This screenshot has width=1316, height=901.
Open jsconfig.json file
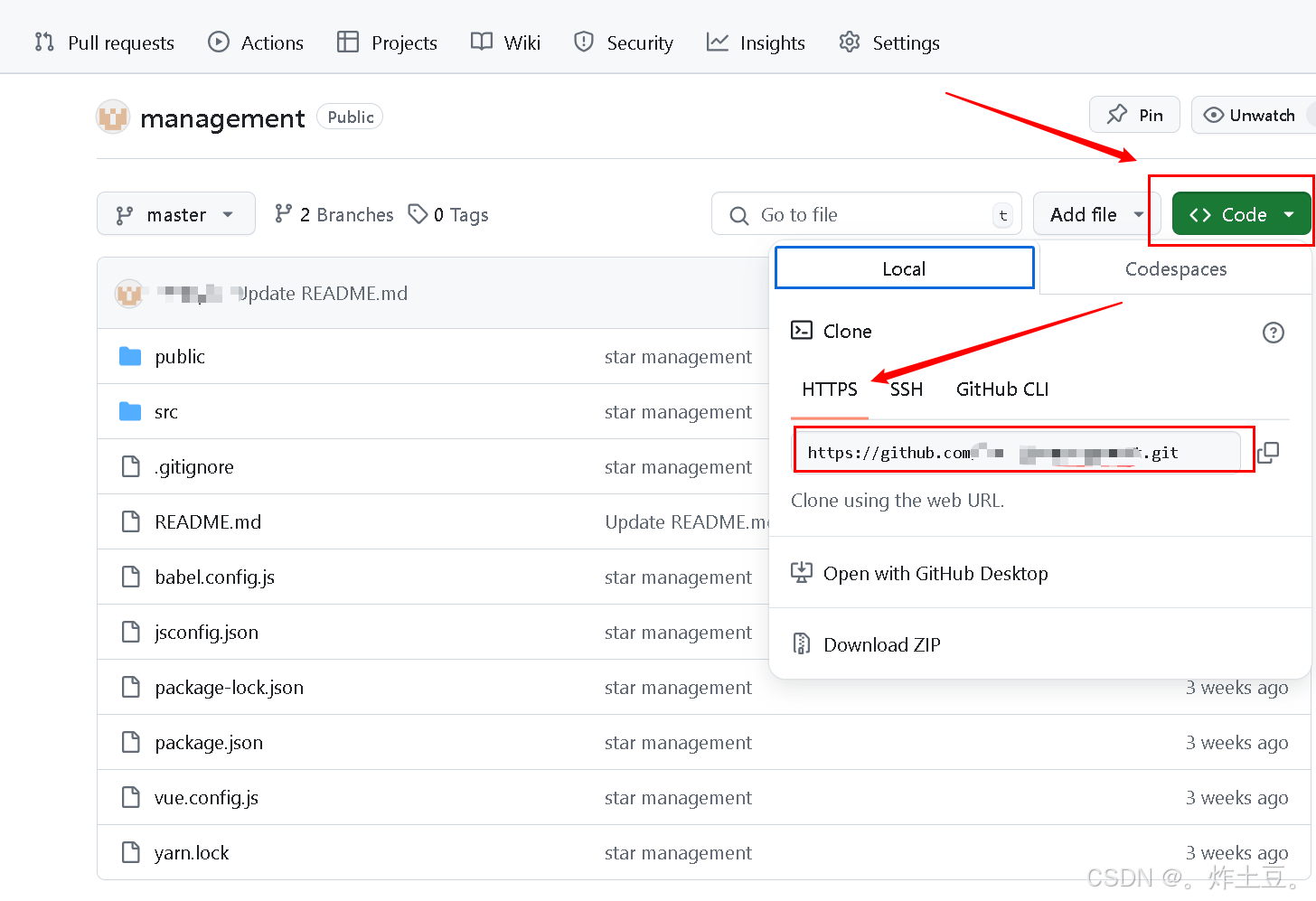(x=206, y=633)
